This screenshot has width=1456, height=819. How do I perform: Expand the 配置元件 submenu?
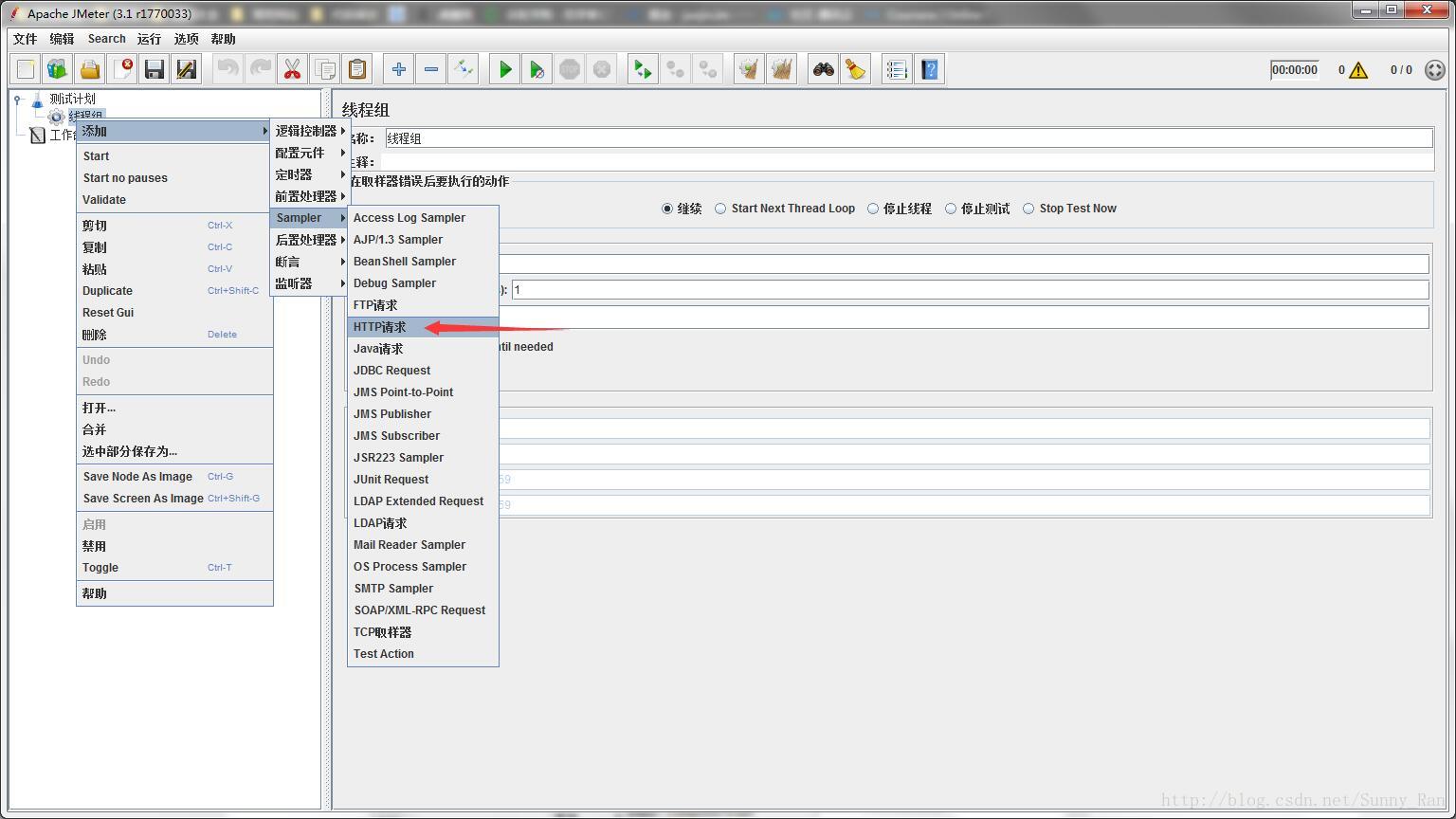click(310, 153)
